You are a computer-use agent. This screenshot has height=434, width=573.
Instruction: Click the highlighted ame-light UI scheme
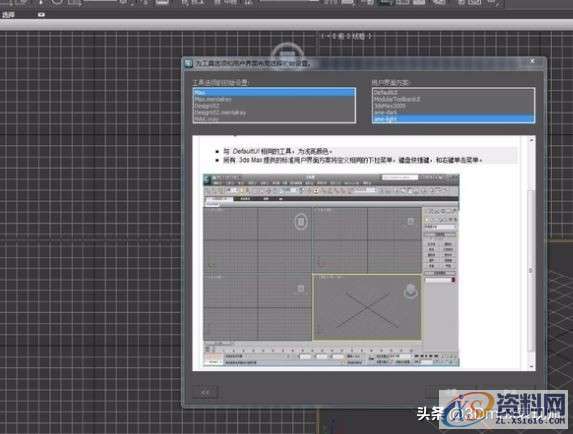point(453,119)
